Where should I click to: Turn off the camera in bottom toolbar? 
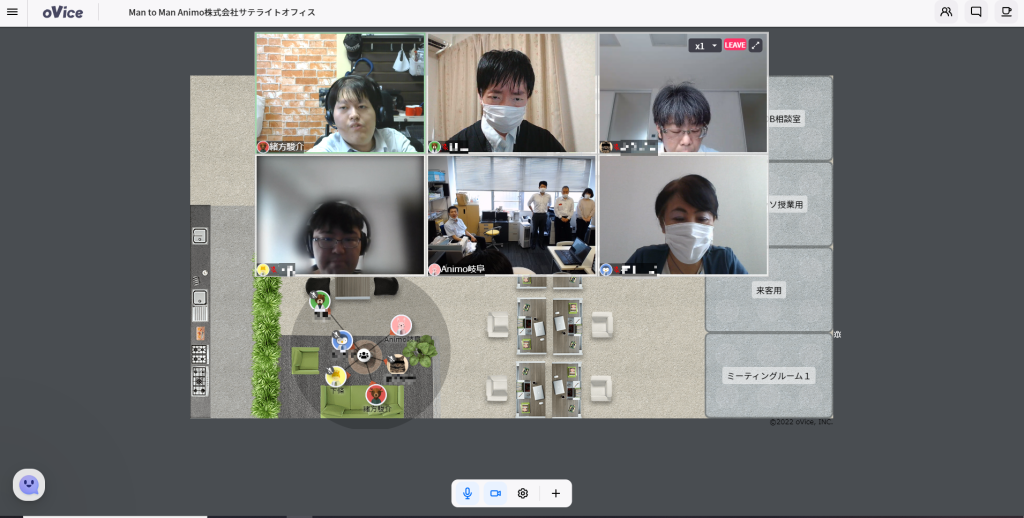[495, 493]
